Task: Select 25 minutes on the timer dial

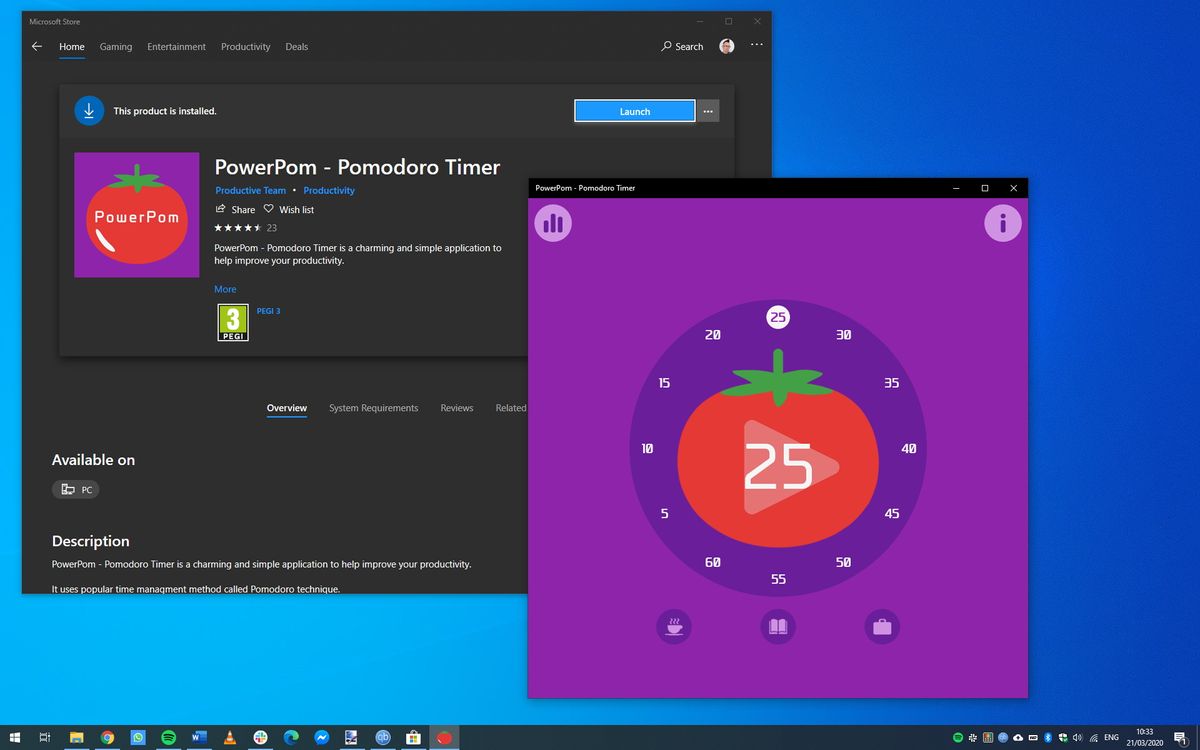Action: click(x=778, y=317)
